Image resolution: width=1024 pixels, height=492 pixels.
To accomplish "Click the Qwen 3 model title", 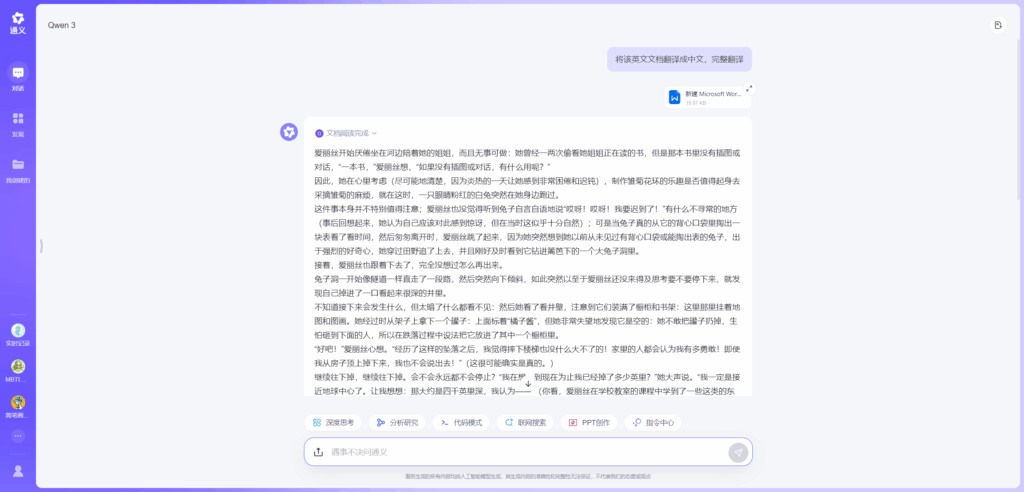I will [x=62, y=25].
